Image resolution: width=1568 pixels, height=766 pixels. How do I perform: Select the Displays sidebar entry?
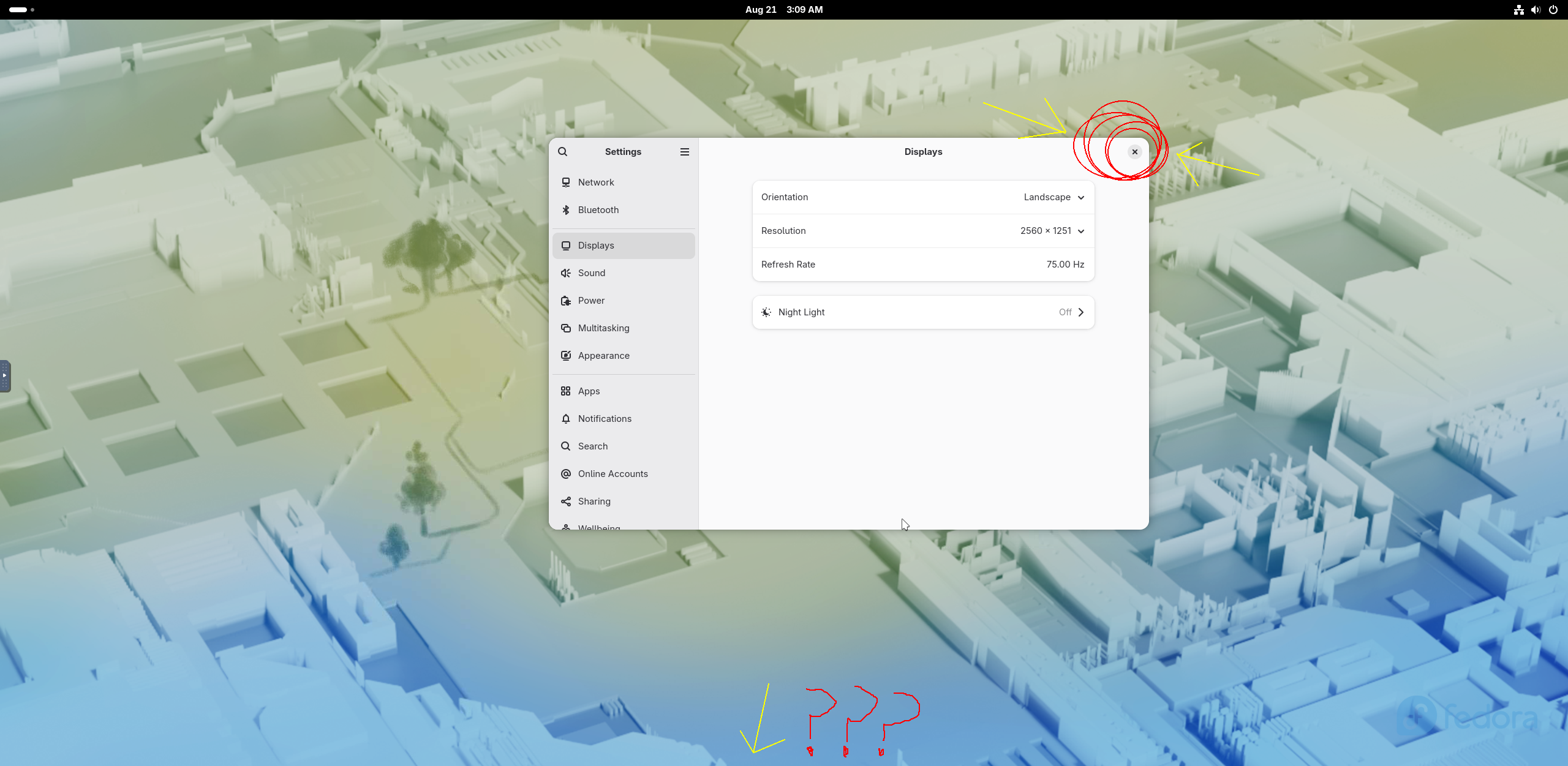624,246
